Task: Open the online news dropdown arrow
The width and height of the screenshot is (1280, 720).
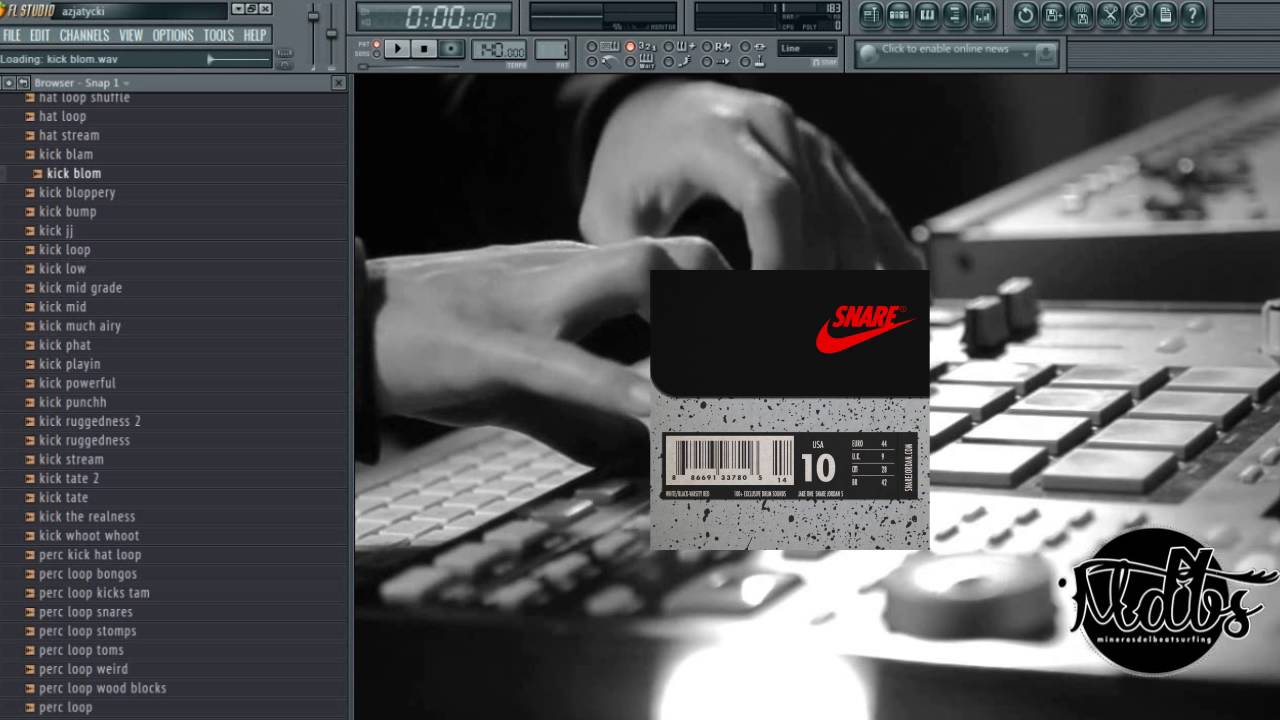Action: (1026, 55)
